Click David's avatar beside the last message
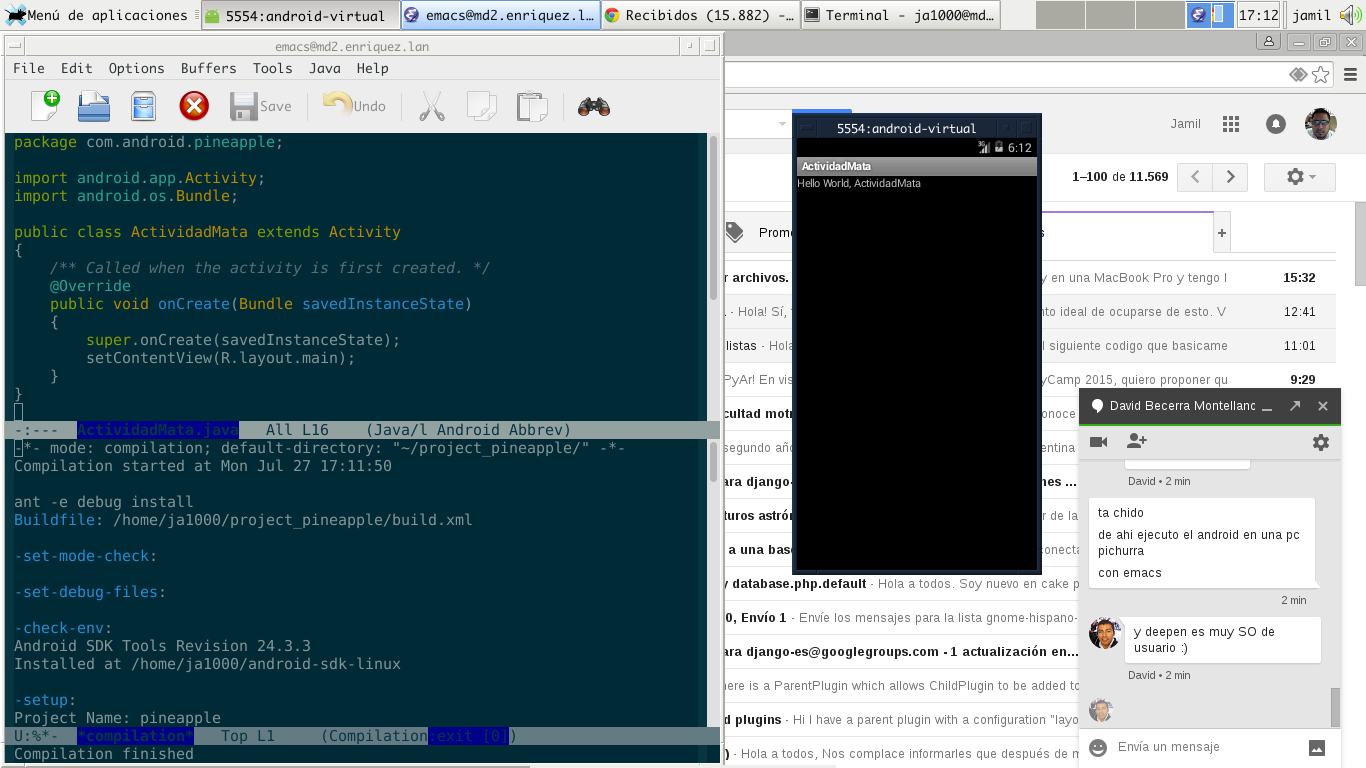 click(x=1105, y=633)
